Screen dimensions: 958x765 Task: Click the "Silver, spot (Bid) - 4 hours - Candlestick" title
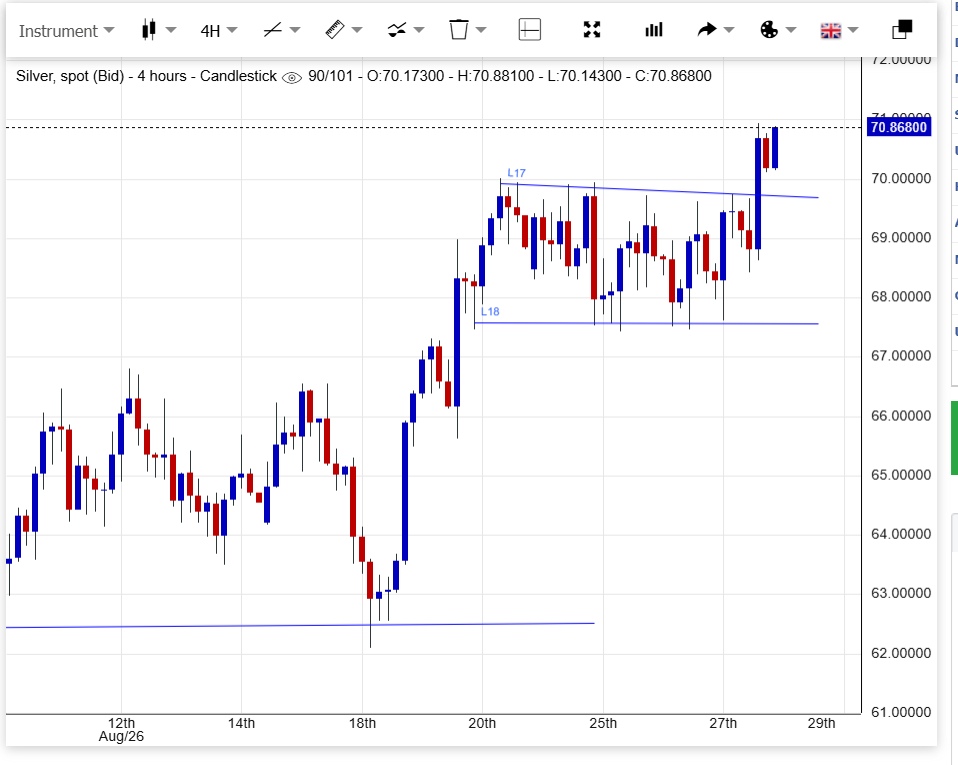coord(147,76)
